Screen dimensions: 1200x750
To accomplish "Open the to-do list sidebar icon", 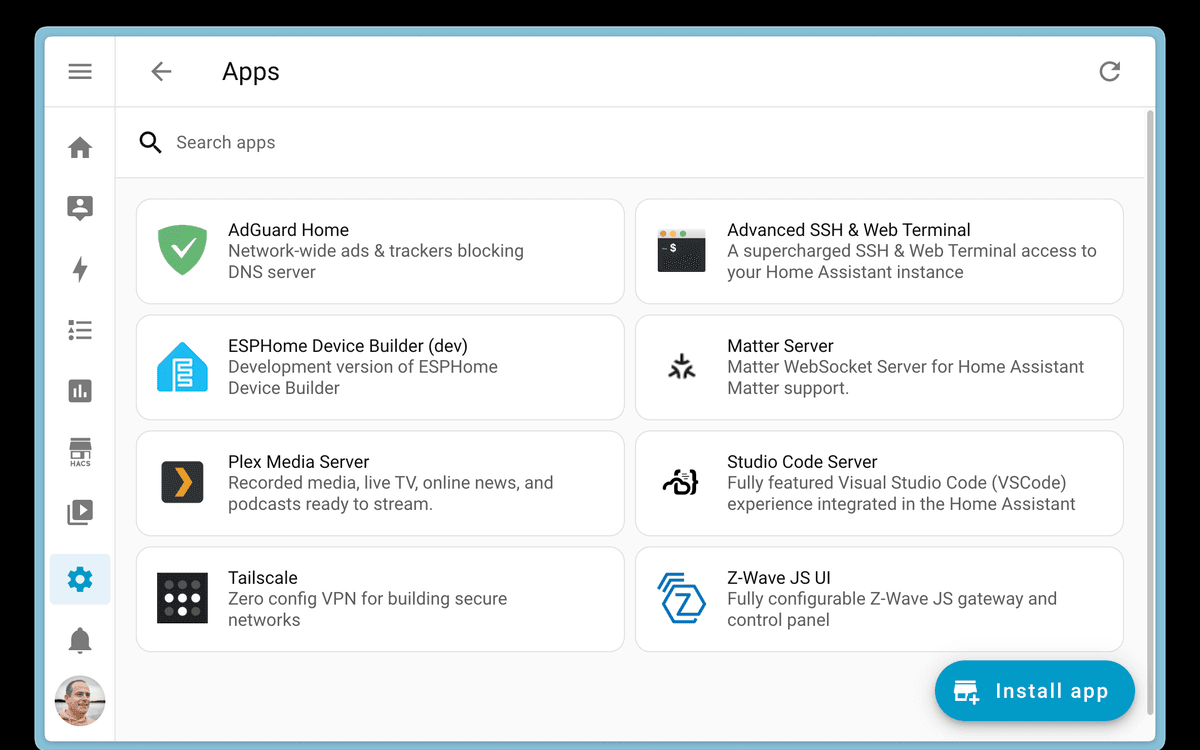I will (80, 330).
